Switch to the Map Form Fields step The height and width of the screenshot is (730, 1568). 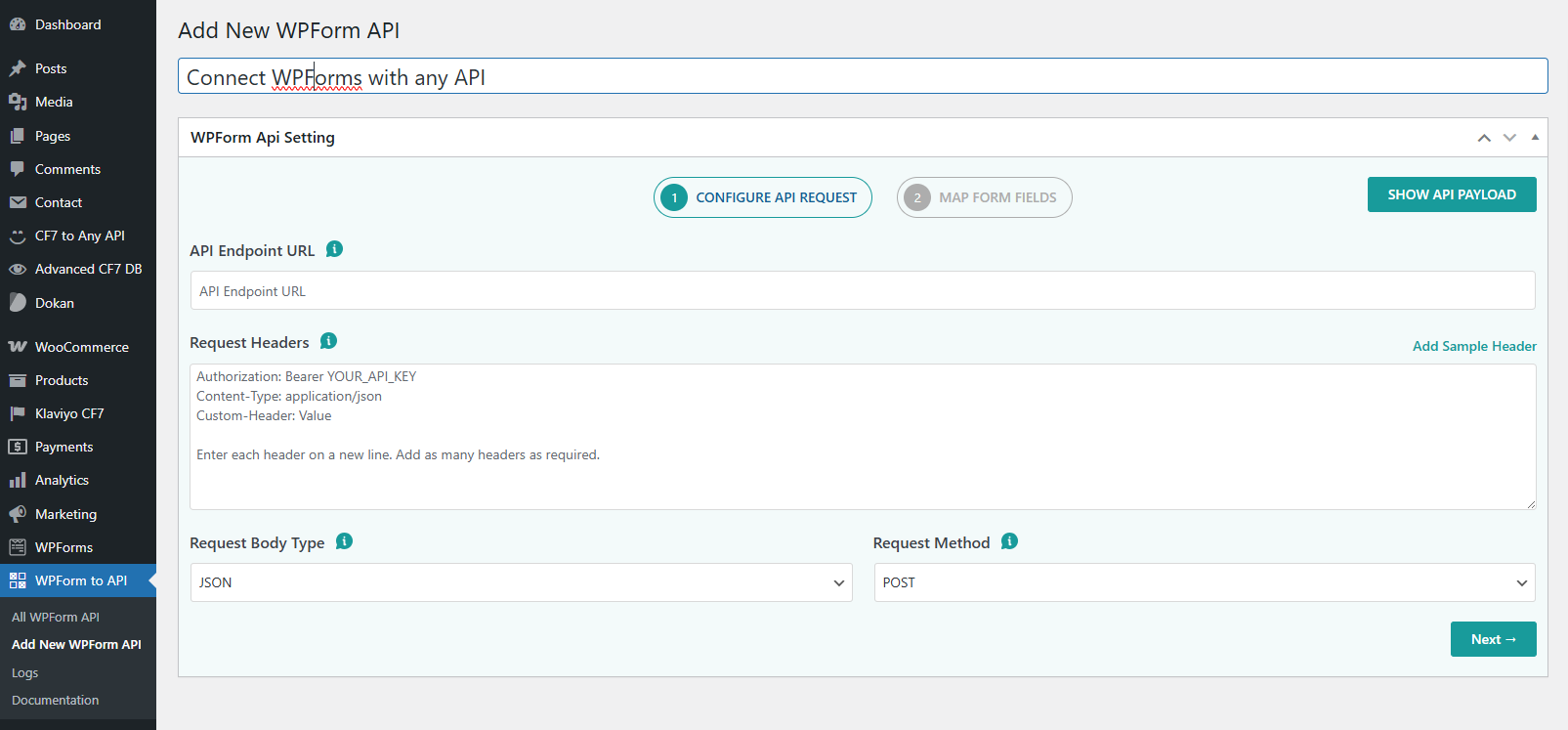(x=984, y=197)
